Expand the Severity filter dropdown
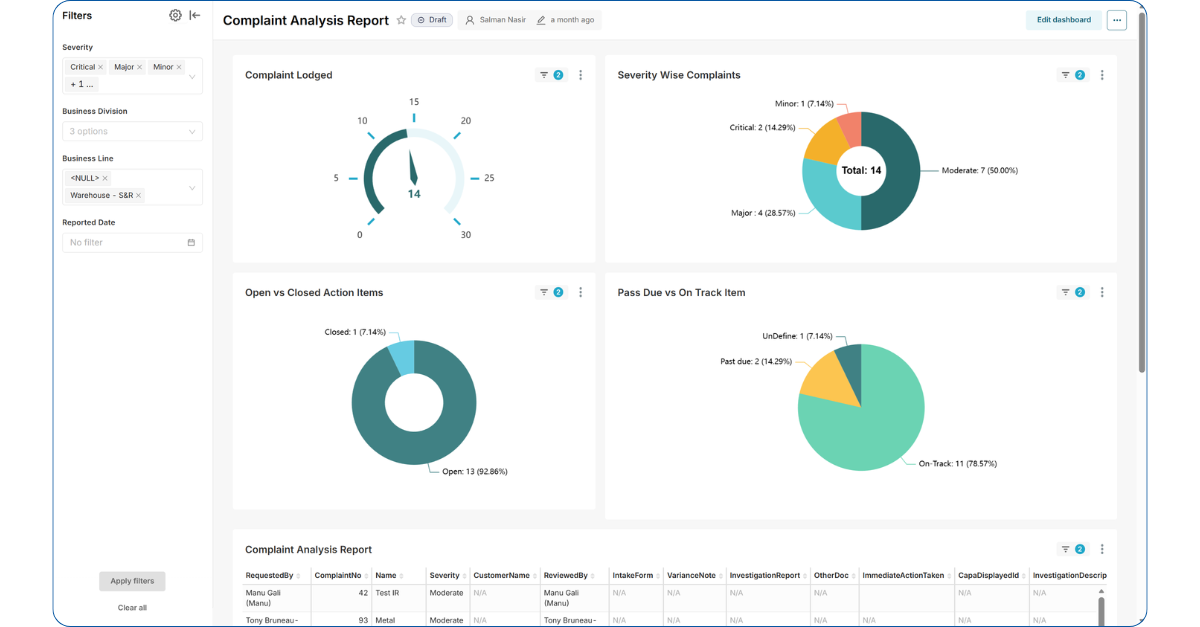 (x=192, y=76)
